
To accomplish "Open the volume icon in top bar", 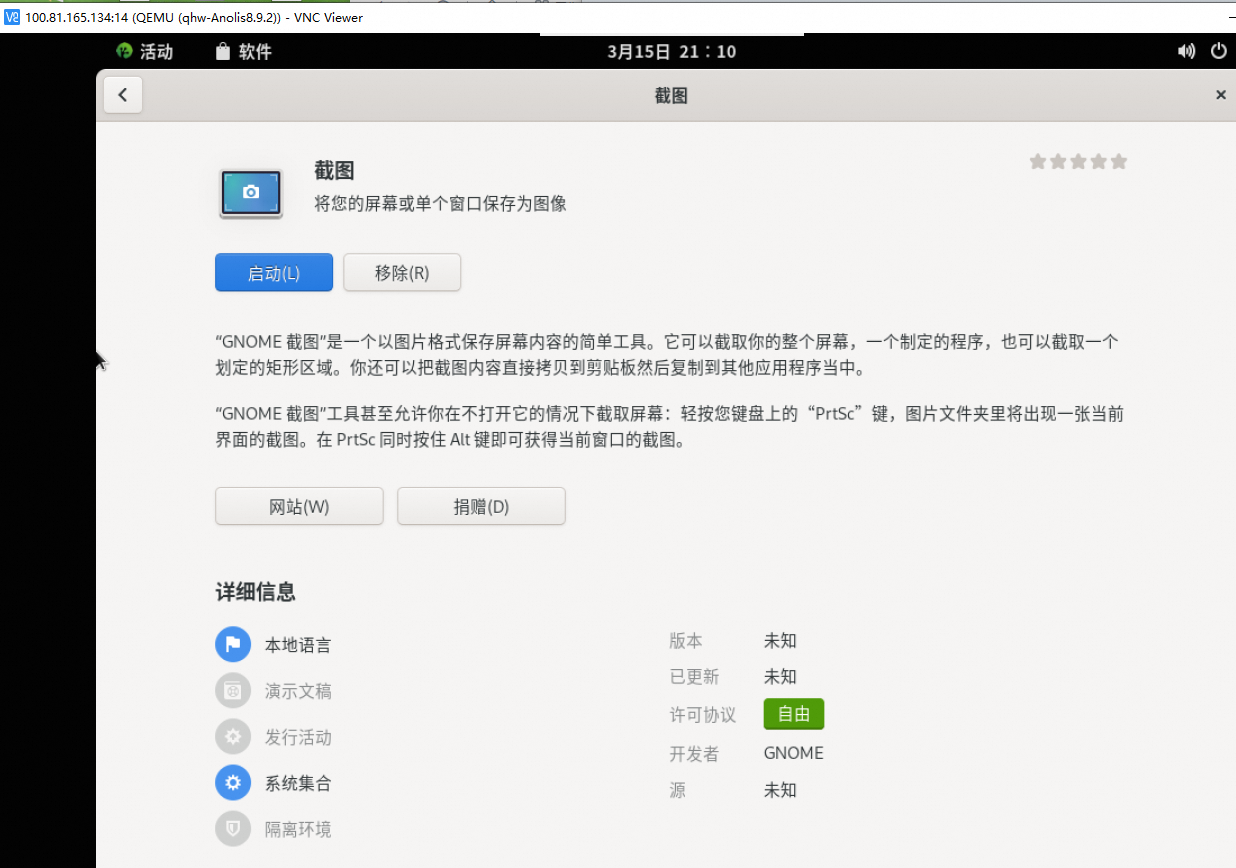I will click(x=1187, y=51).
